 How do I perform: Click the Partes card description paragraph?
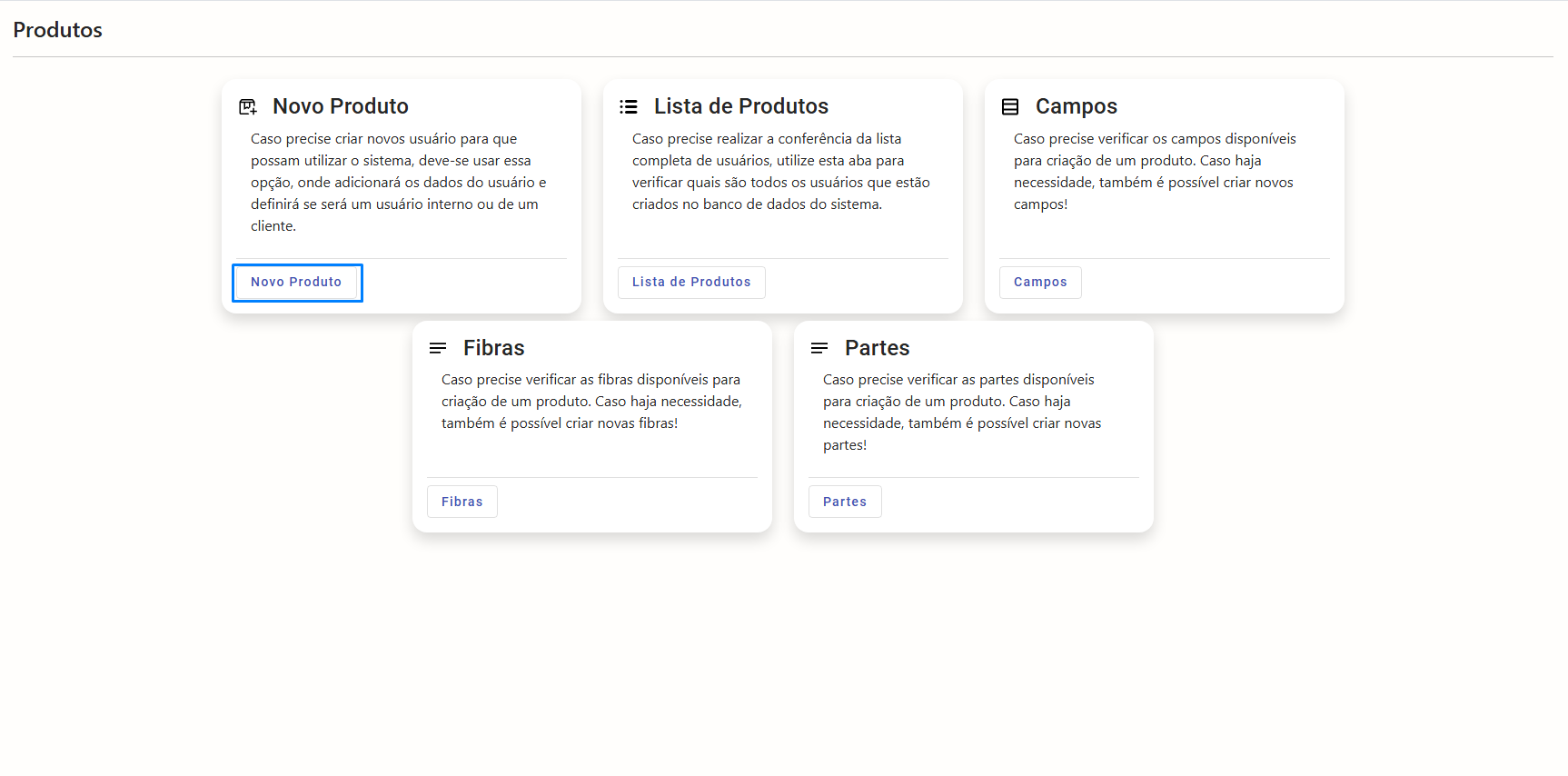point(961,413)
